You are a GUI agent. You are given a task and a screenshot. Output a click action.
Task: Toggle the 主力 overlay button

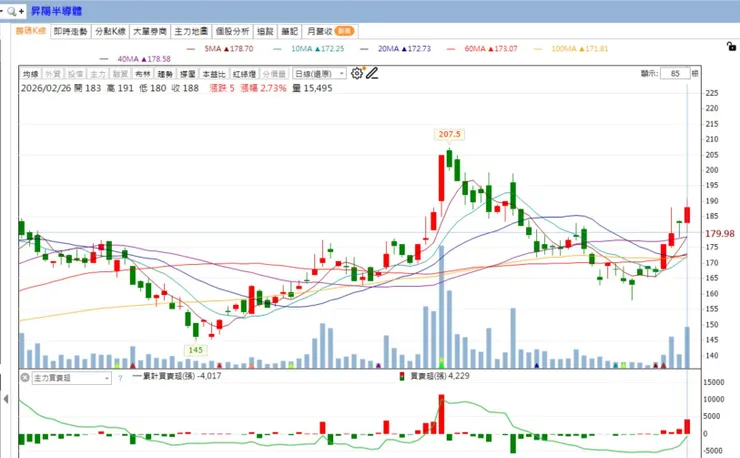point(98,74)
